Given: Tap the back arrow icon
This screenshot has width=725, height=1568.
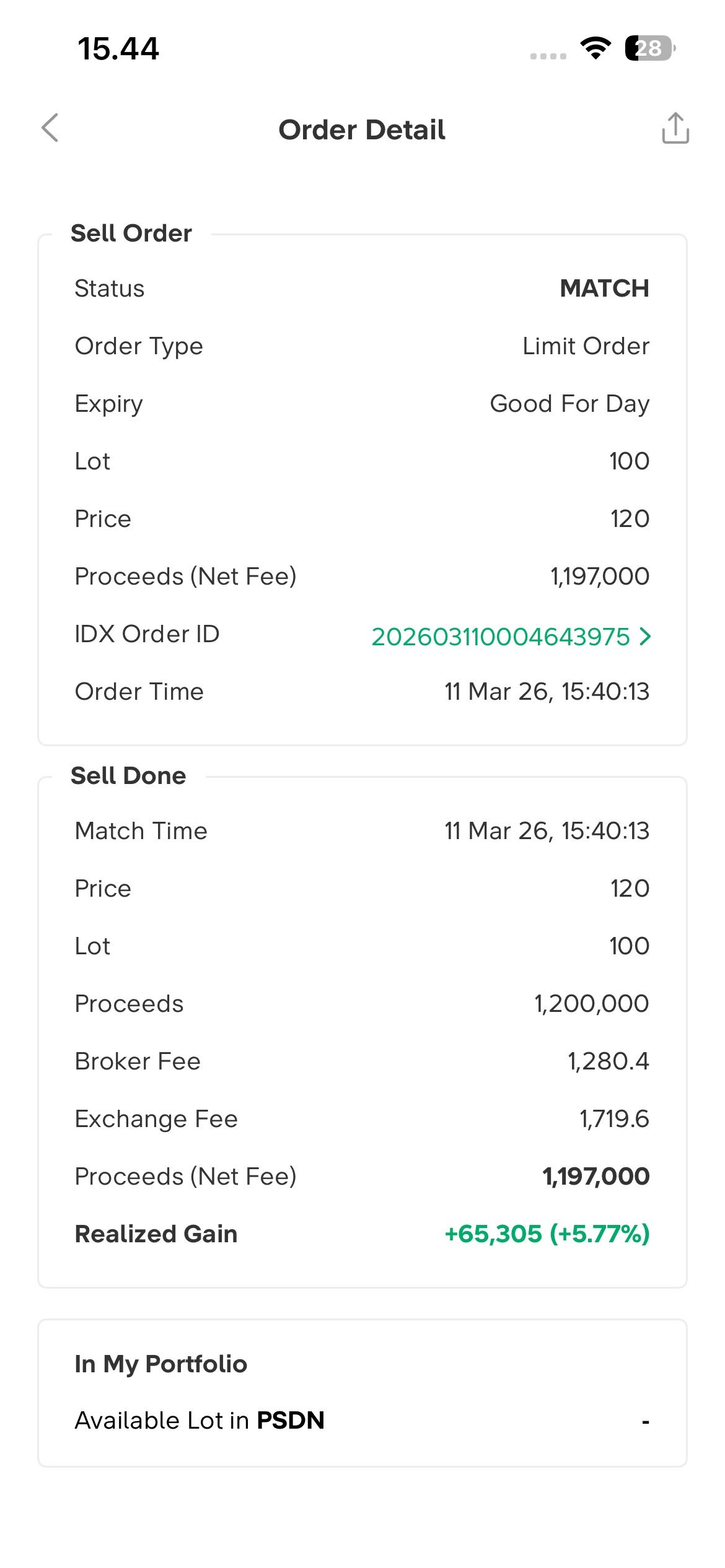Looking at the screenshot, I should (50, 128).
